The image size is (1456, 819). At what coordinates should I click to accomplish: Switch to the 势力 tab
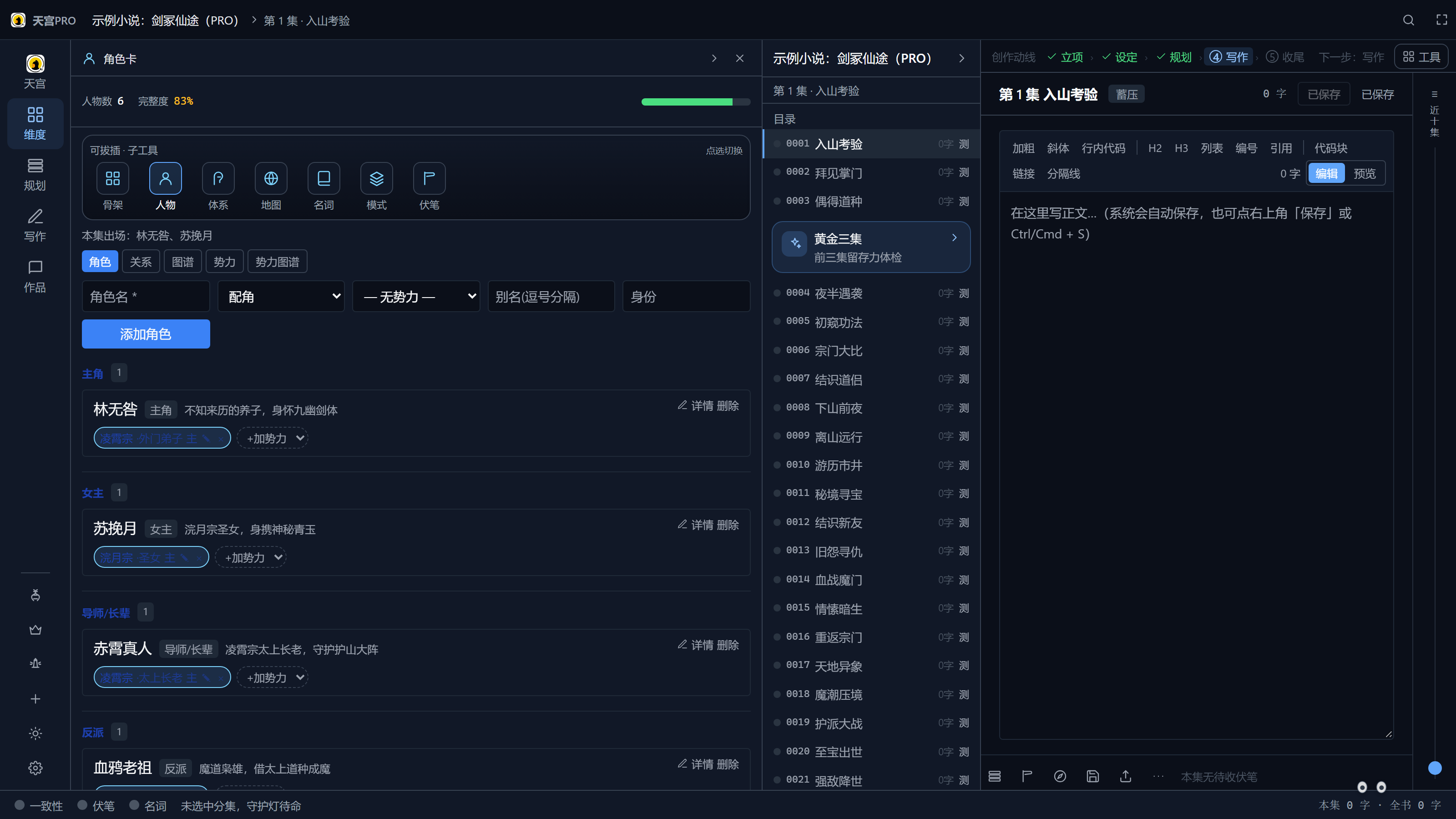click(x=224, y=262)
